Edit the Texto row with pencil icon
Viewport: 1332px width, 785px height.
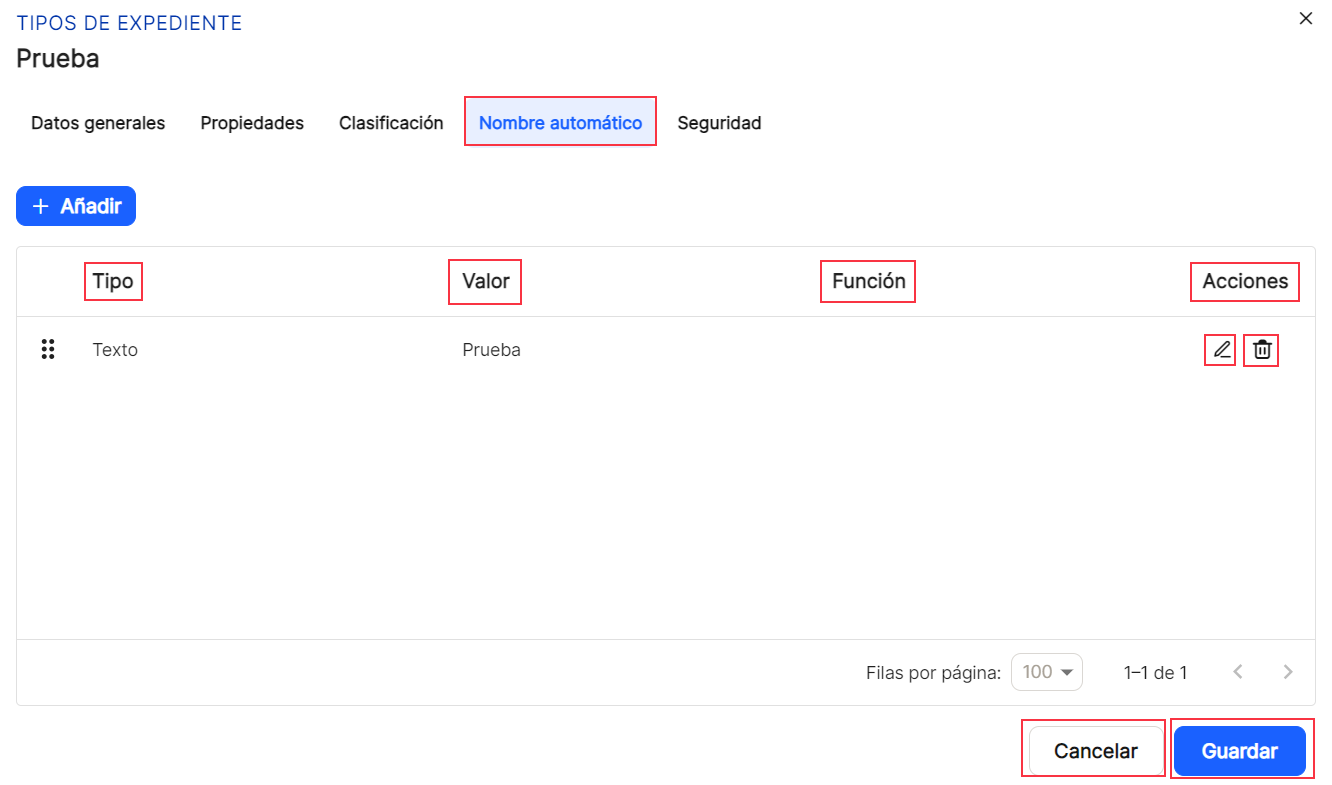1221,350
